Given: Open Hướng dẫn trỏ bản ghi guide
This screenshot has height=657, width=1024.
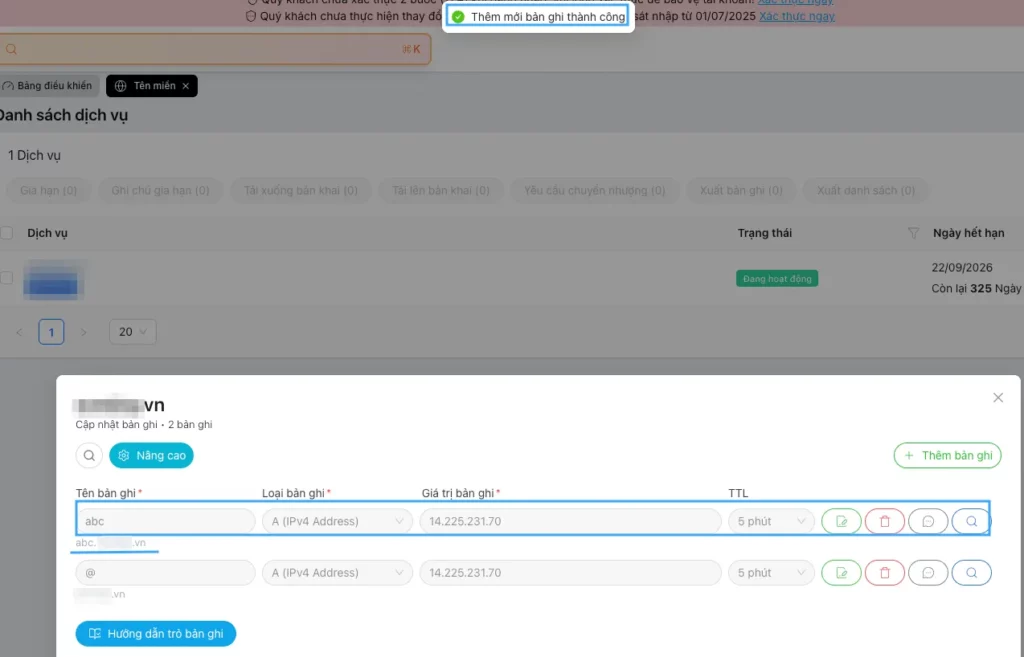Looking at the screenshot, I should 155,634.
